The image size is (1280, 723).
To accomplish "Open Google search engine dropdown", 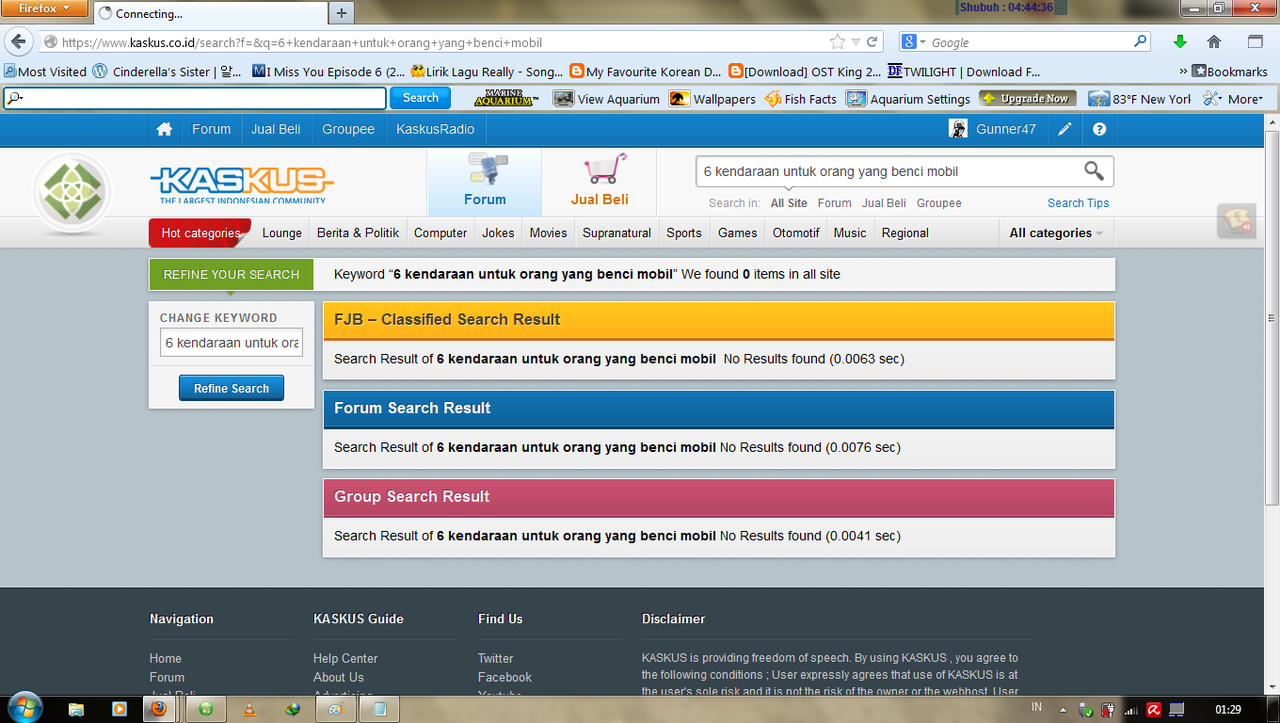I will tap(913, 42).
